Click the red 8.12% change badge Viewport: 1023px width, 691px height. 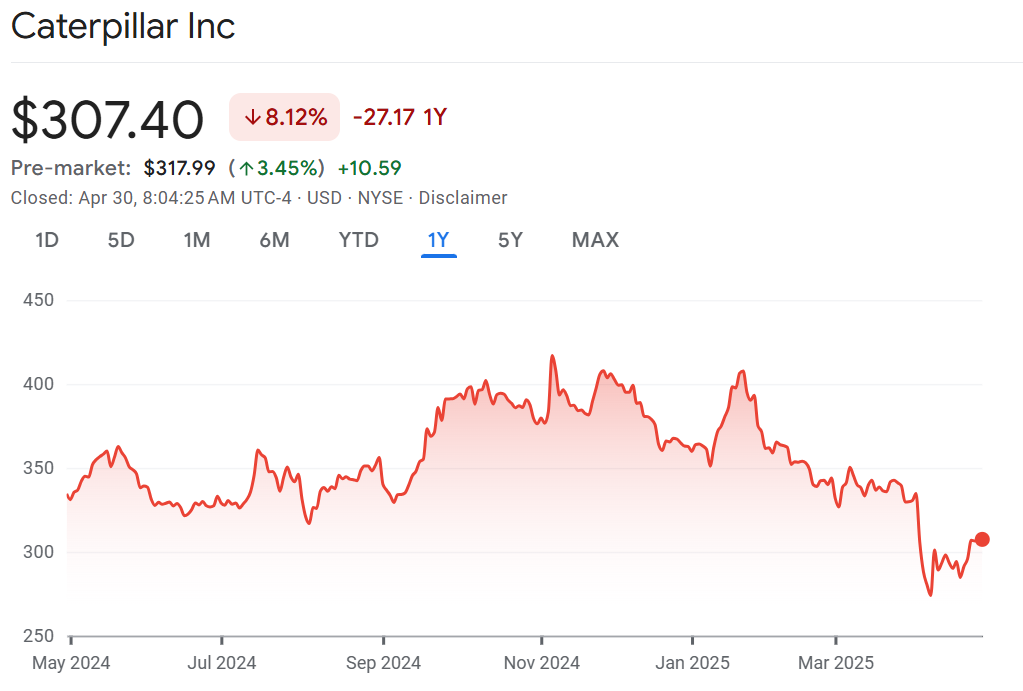[x=285, y=117]
